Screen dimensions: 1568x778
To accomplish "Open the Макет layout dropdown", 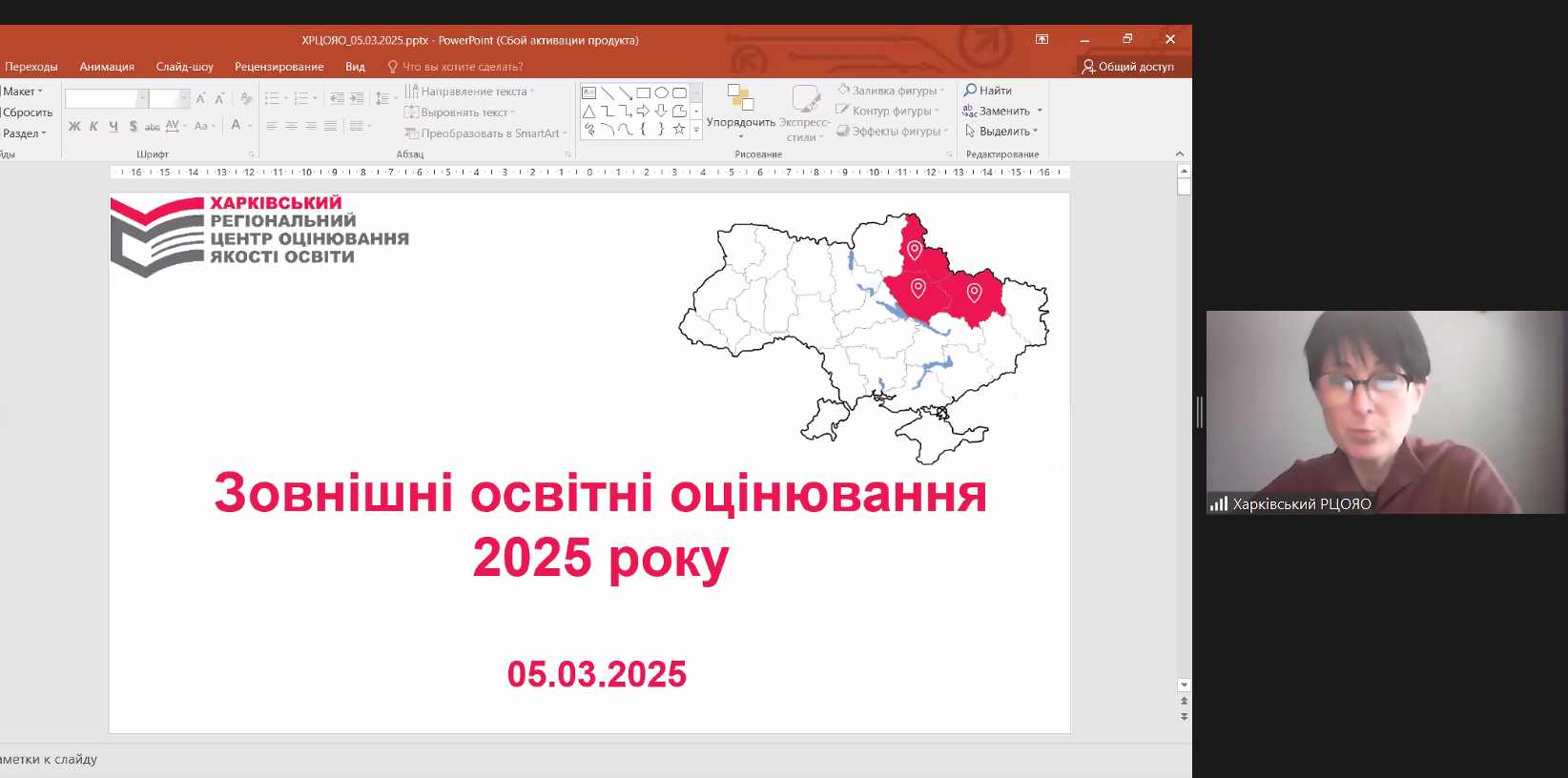I will tap(23, 92).
